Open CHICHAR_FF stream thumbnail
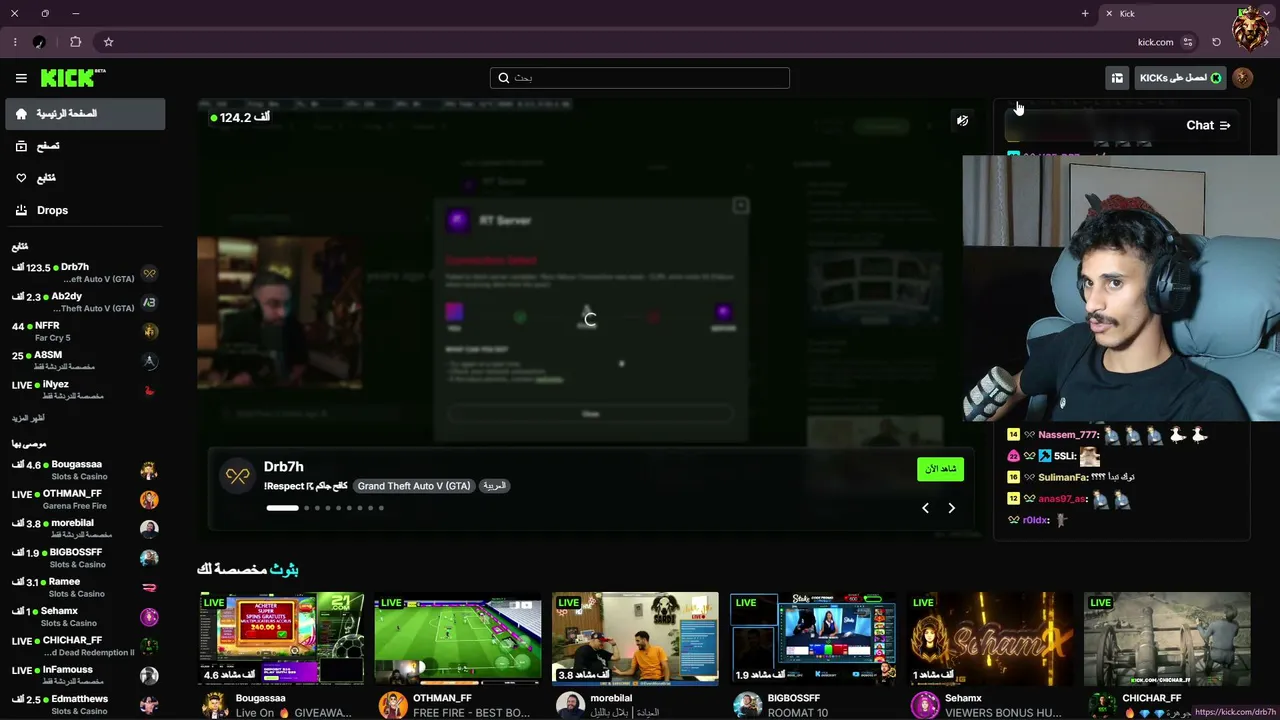 coord(1167,638)
